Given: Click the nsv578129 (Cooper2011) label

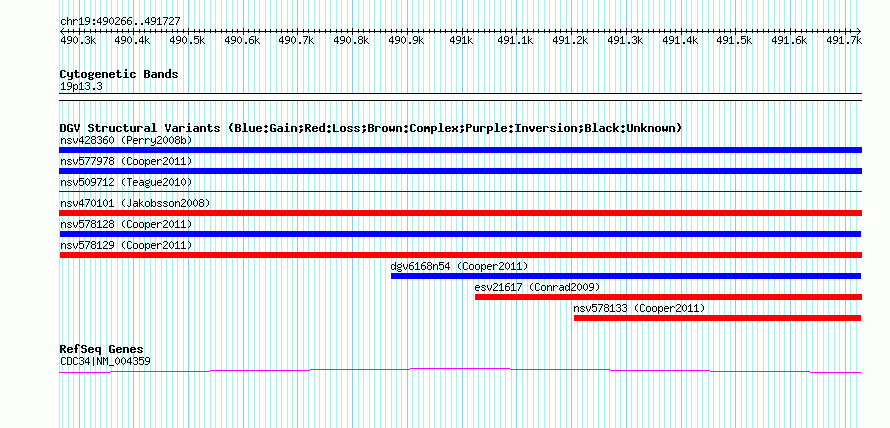Looking at the screenshot, I should pos(126,245).
